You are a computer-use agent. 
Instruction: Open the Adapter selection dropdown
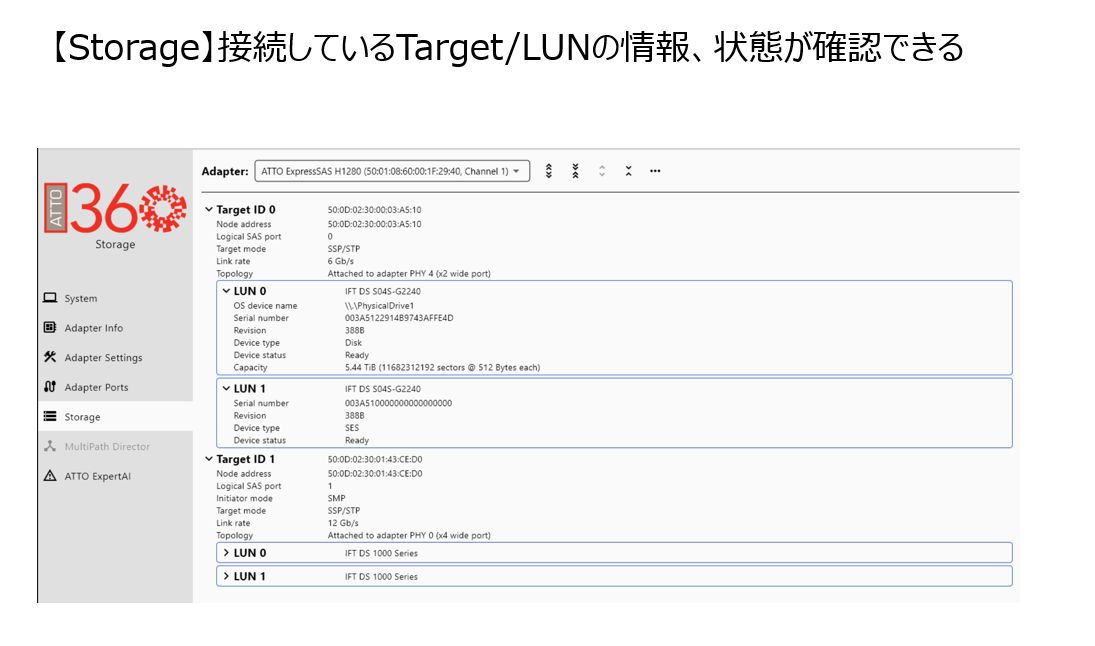click(392, 171)
